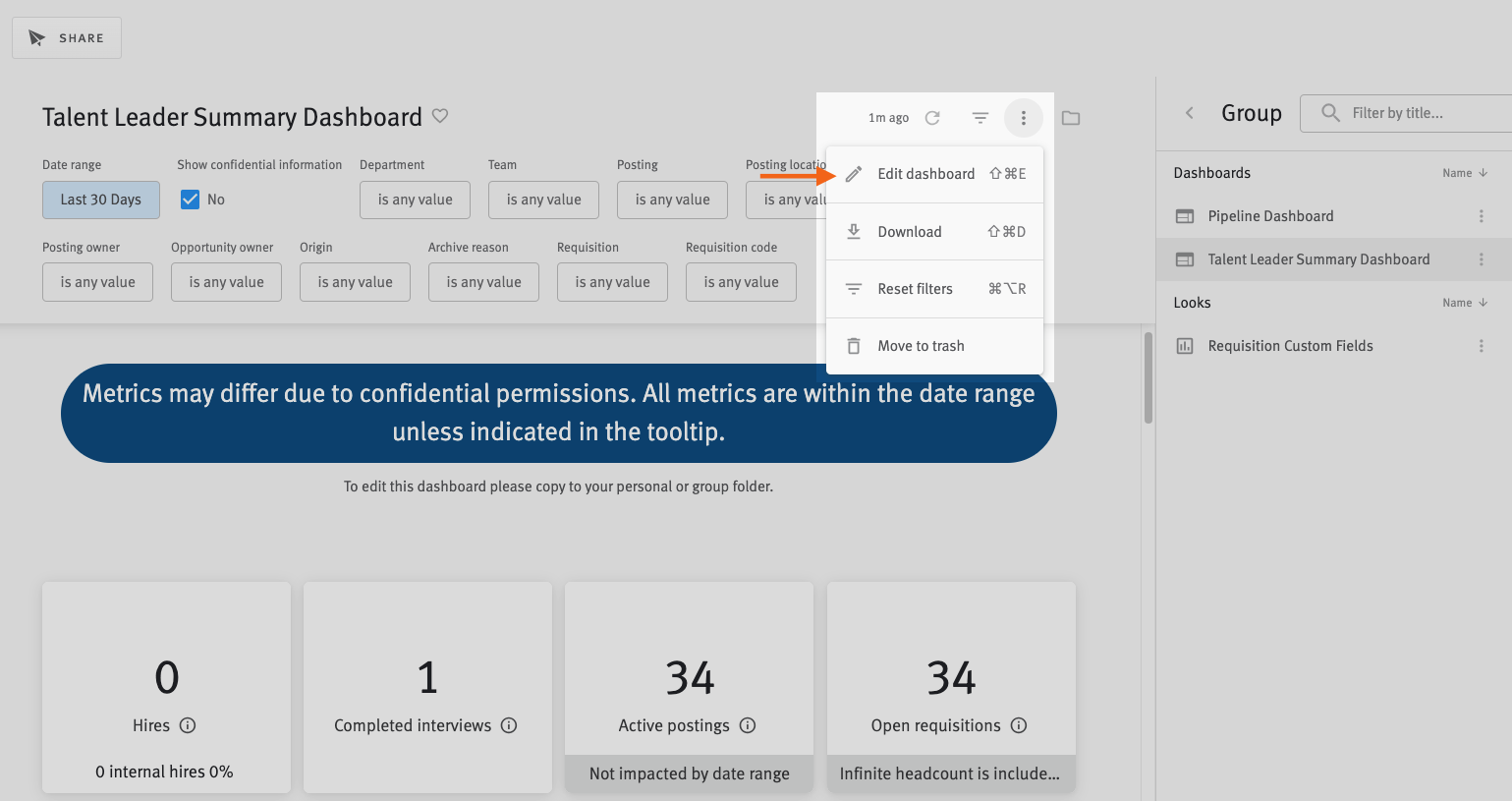Open the Department filter value selector
Image resolution: width=1512 pixels, height=801 pixels.
point(416,200)
